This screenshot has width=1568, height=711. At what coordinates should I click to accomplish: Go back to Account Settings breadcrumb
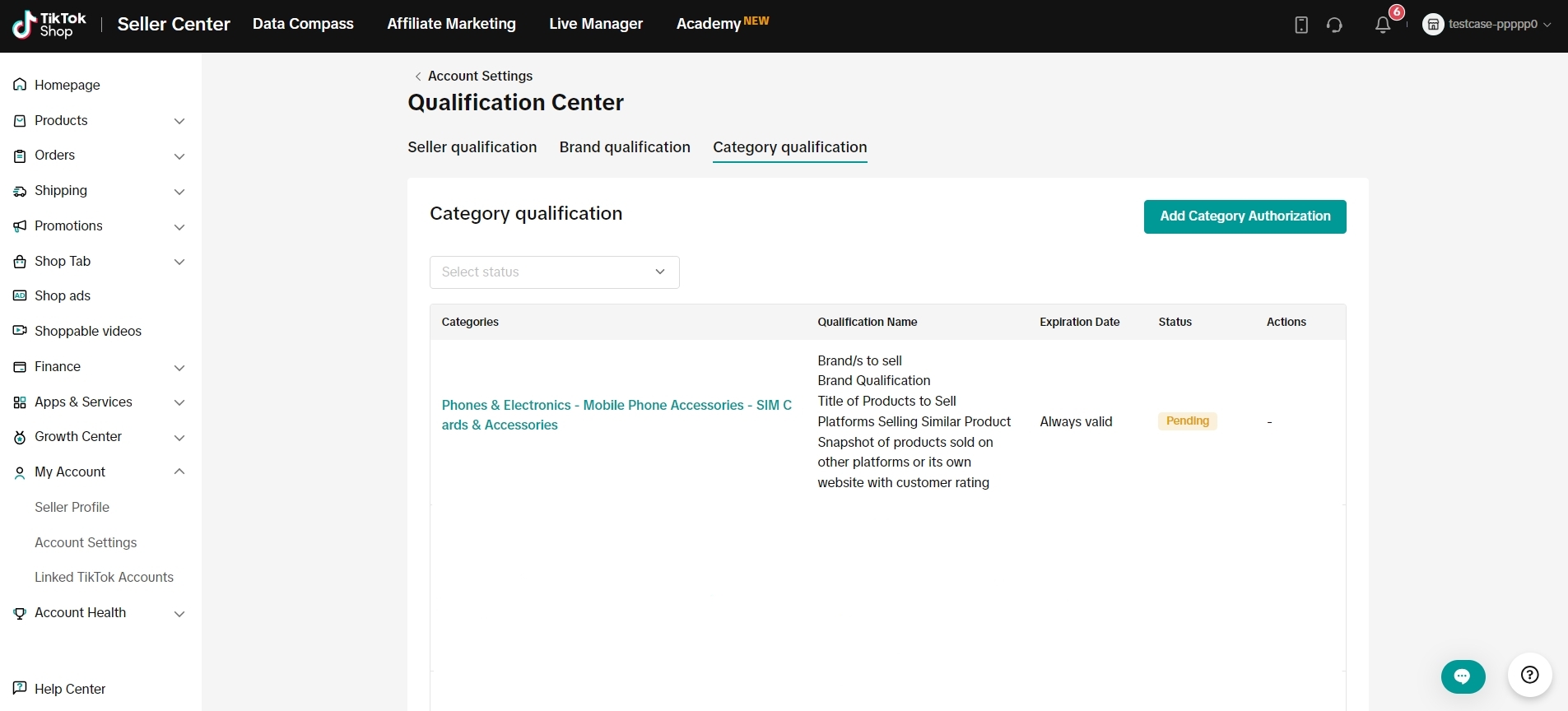pyautogui.click(x=479, y=77)
